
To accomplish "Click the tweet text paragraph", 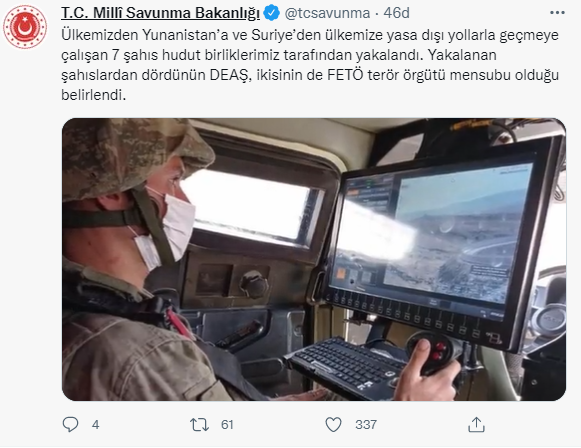I will click(310, 65).
